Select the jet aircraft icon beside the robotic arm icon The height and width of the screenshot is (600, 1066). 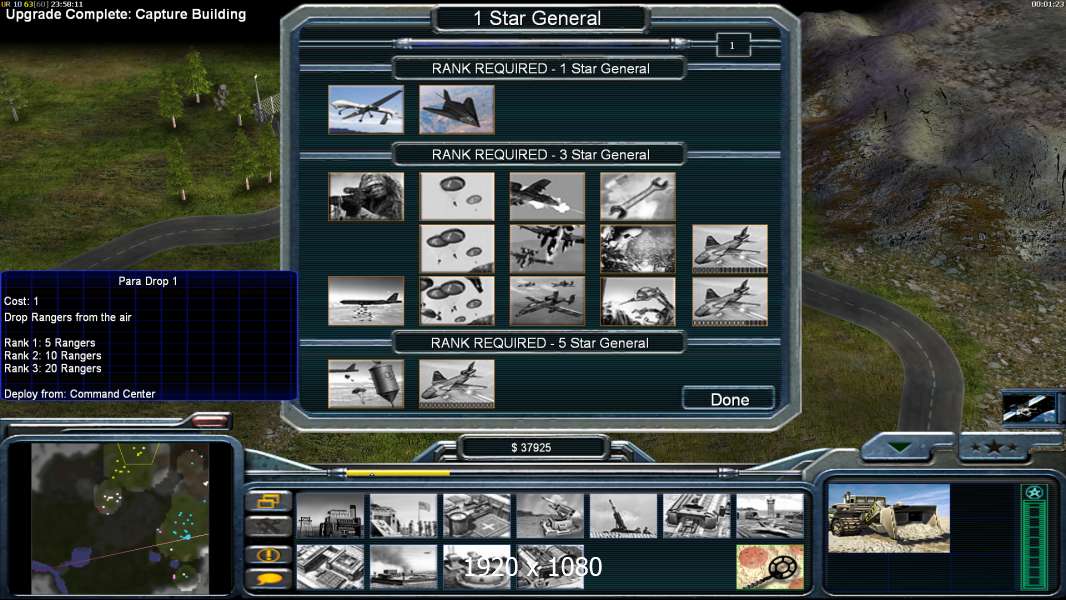729,301
